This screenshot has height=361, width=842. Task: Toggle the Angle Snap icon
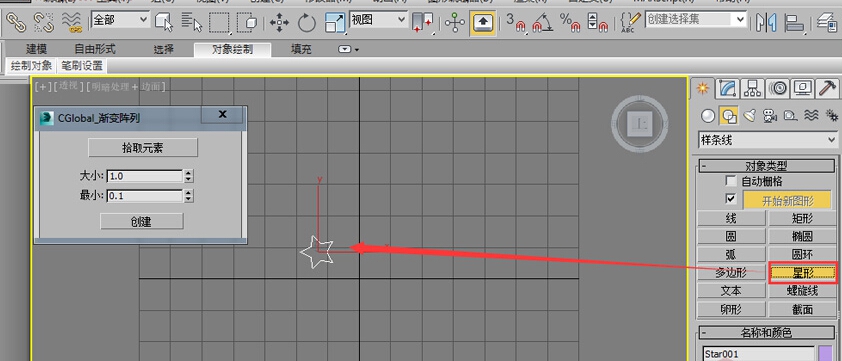click(543, 23)
